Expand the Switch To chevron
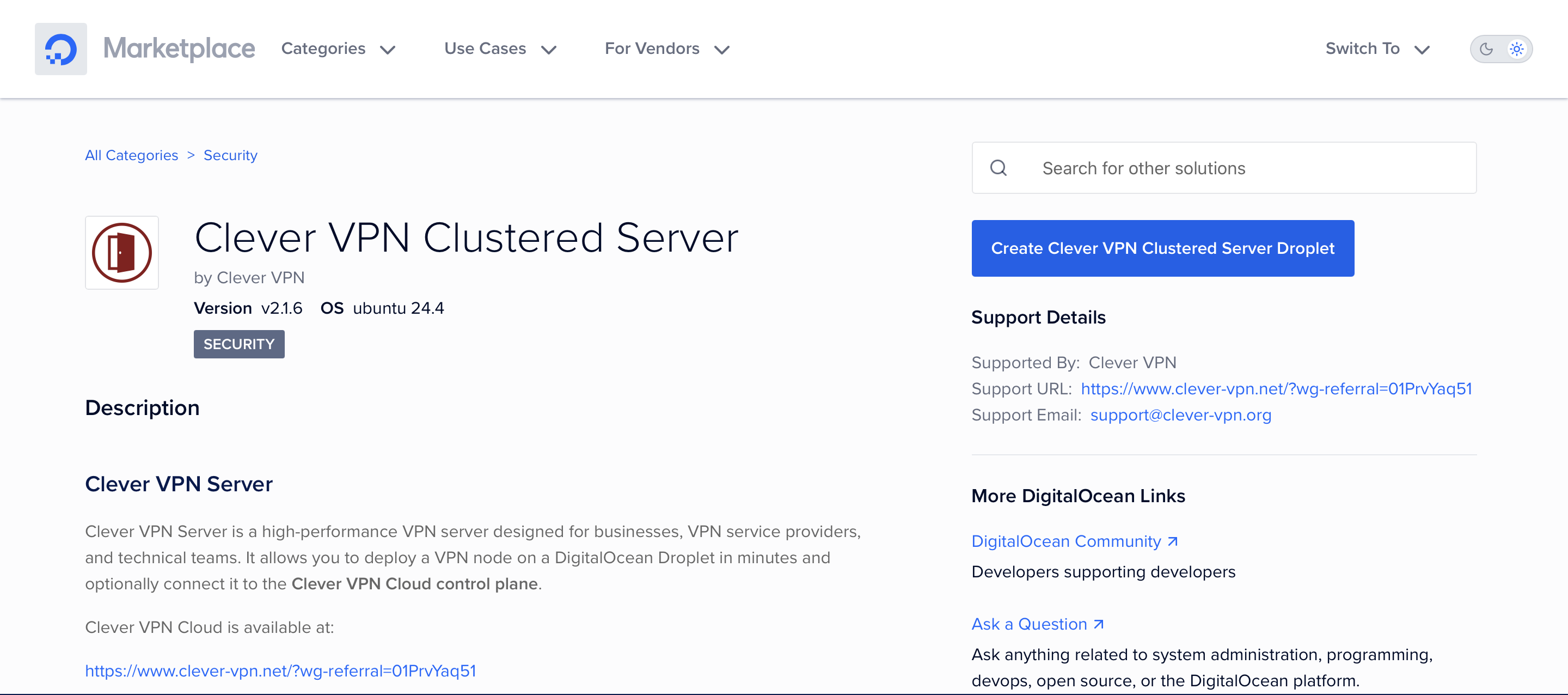Screen dimensions: 1568x695 point(1422,50)
